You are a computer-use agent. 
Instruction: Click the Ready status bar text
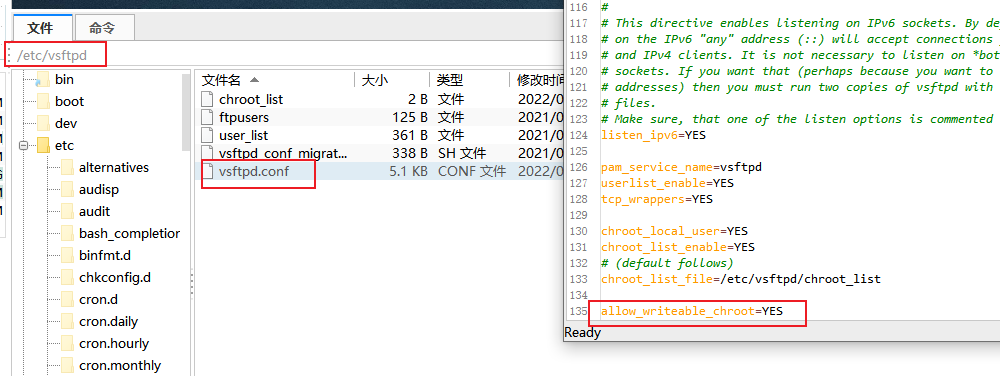pyautogui.click(x=582, y=333)
